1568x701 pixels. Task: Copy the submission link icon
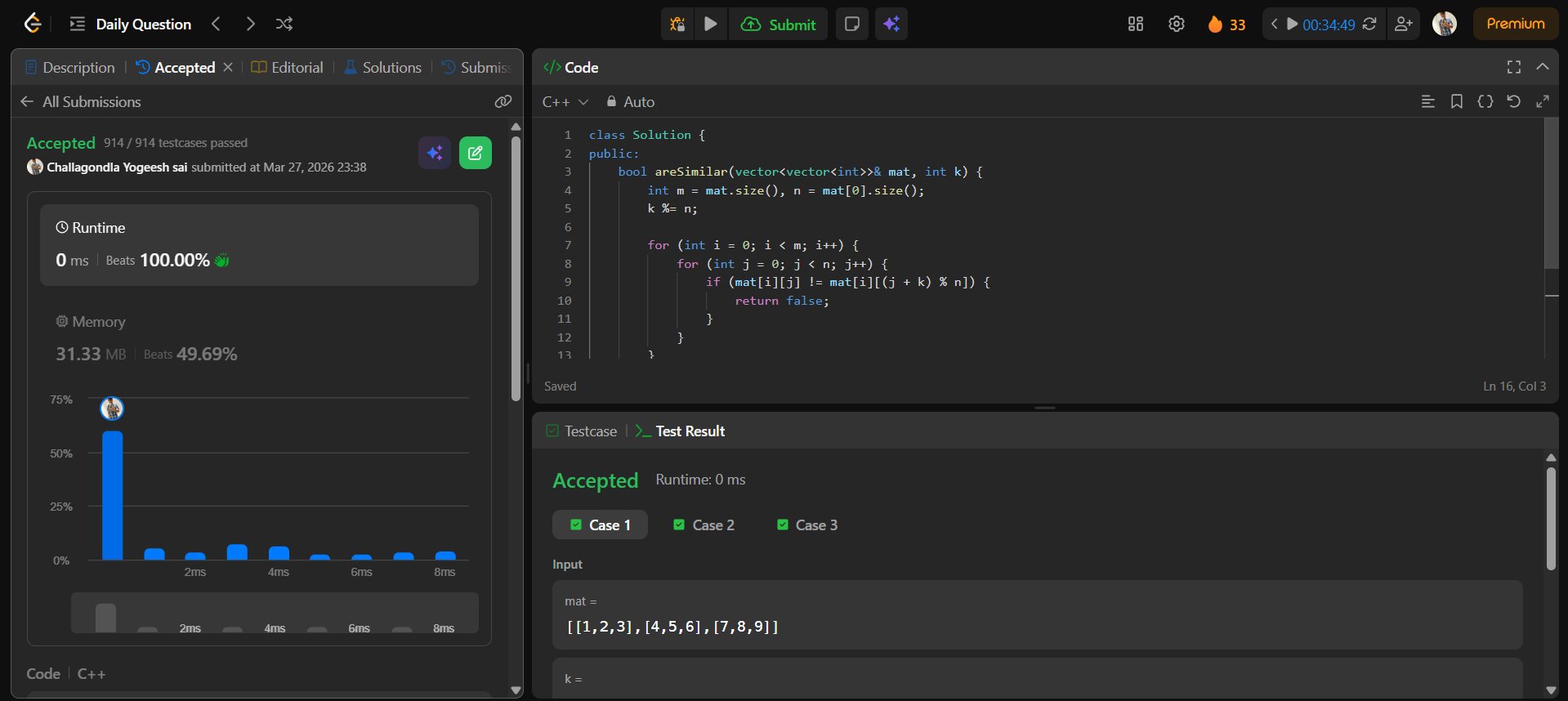503,101
